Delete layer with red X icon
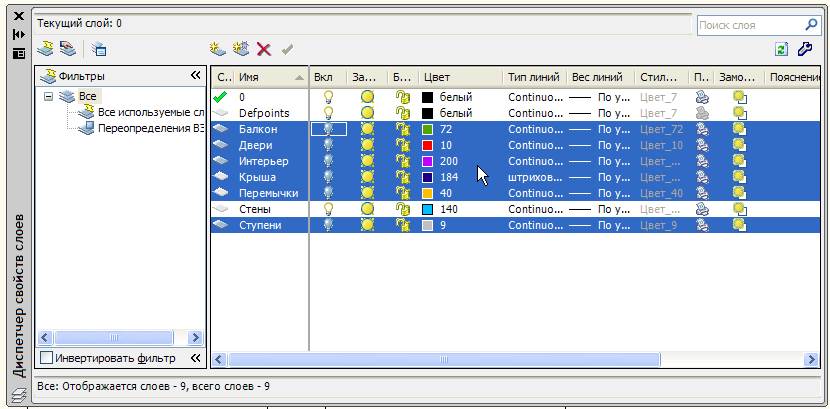830x409 pixels. 264,50
